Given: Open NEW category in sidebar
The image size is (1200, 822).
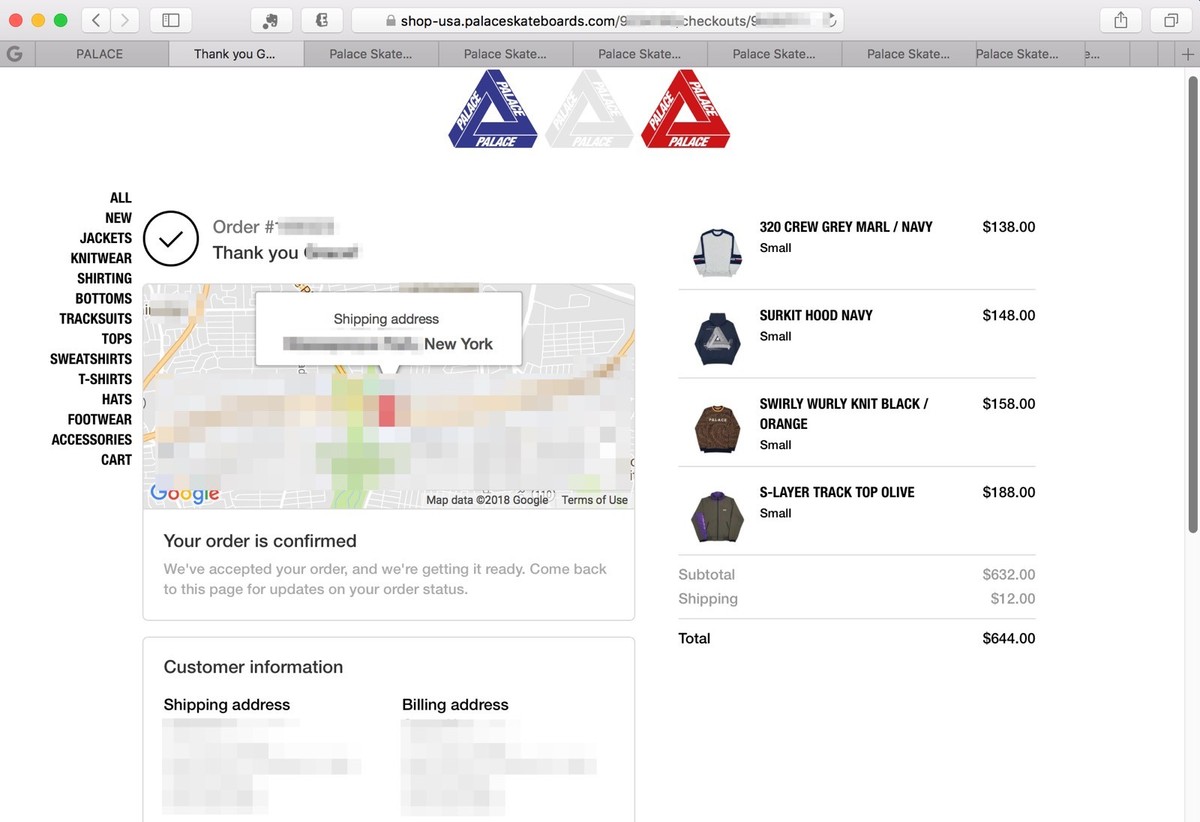Looking at the screenshot, I should tap(118, 218).
